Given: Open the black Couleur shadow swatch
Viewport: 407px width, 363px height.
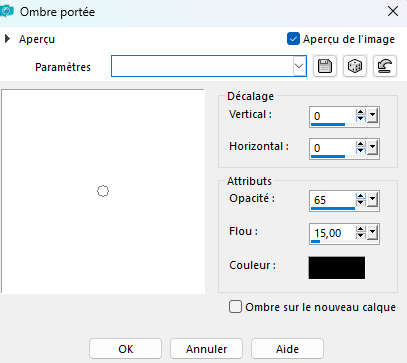Looking at the screenshot, I should 337,267.
